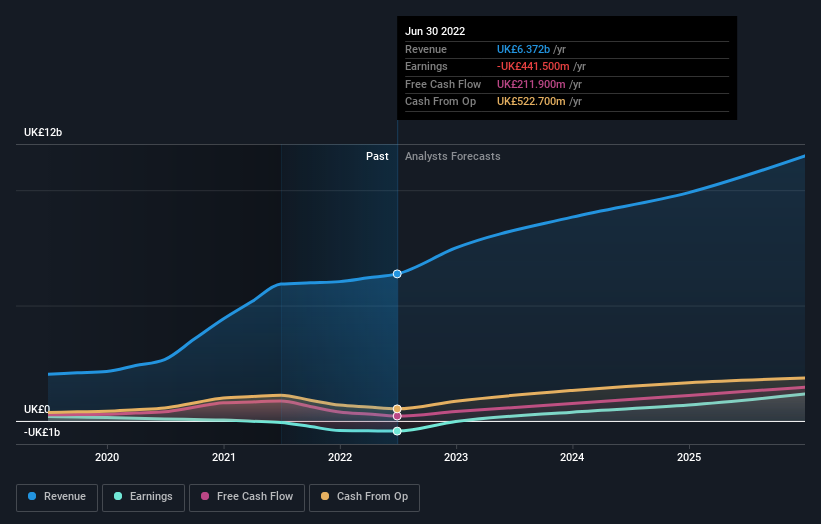The height and width of the screenshot is (524, 821).
Task: Click the UK£12b y-axis label
Action: point(43,132)
